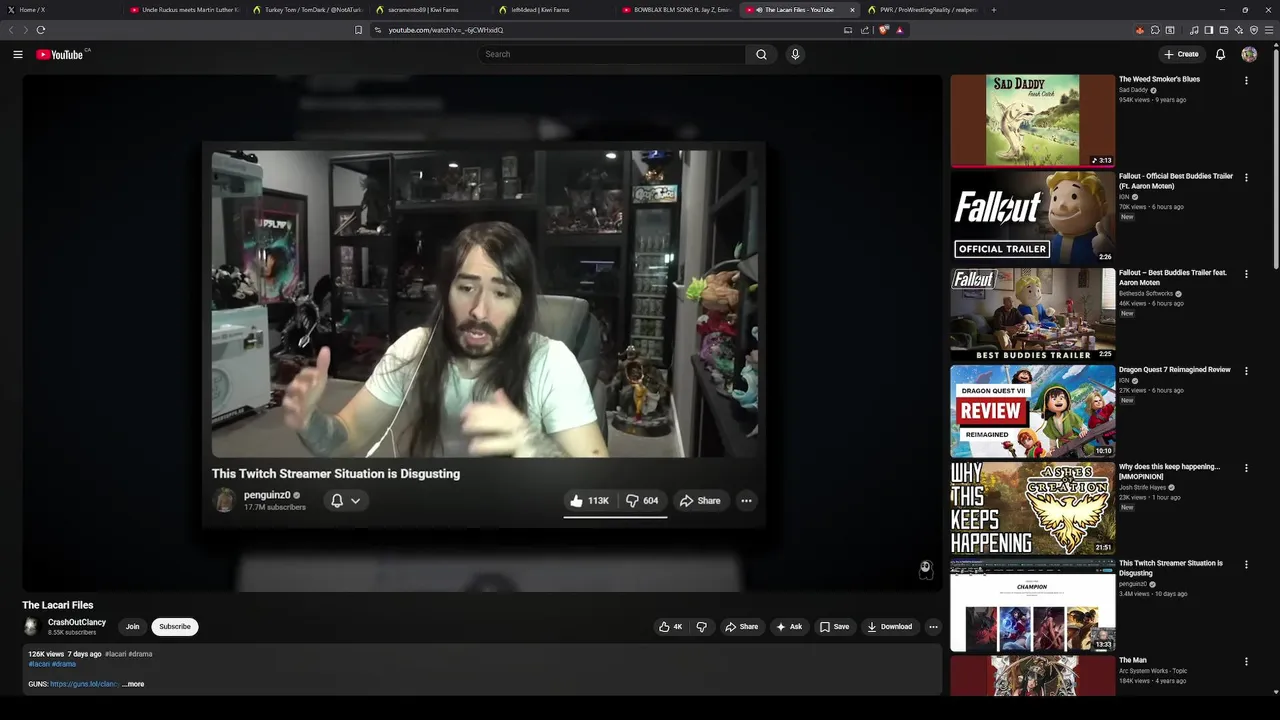Switch to Turkey Tom / TomDark tab
This screenshot has height=720, width=1280.
(307, 10)
